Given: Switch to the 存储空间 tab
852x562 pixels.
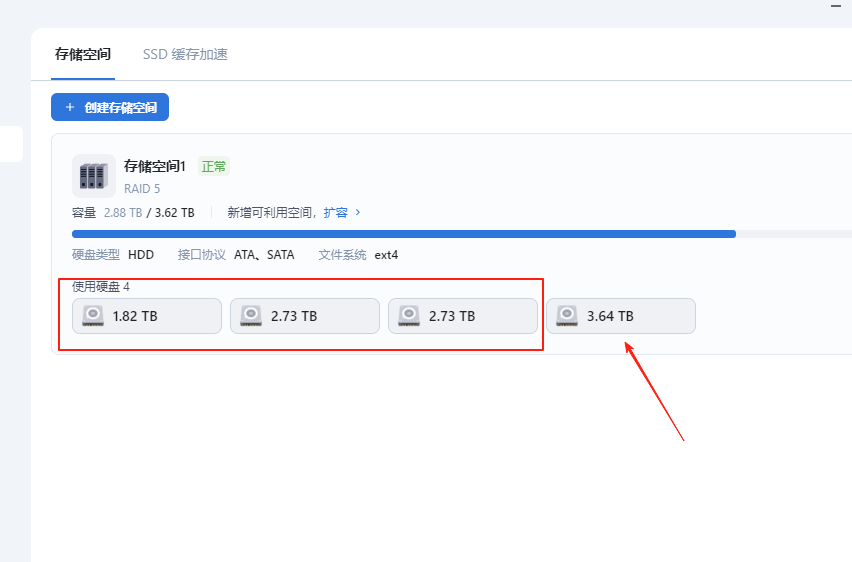Looking at the screenshot, I should (83, 54).
